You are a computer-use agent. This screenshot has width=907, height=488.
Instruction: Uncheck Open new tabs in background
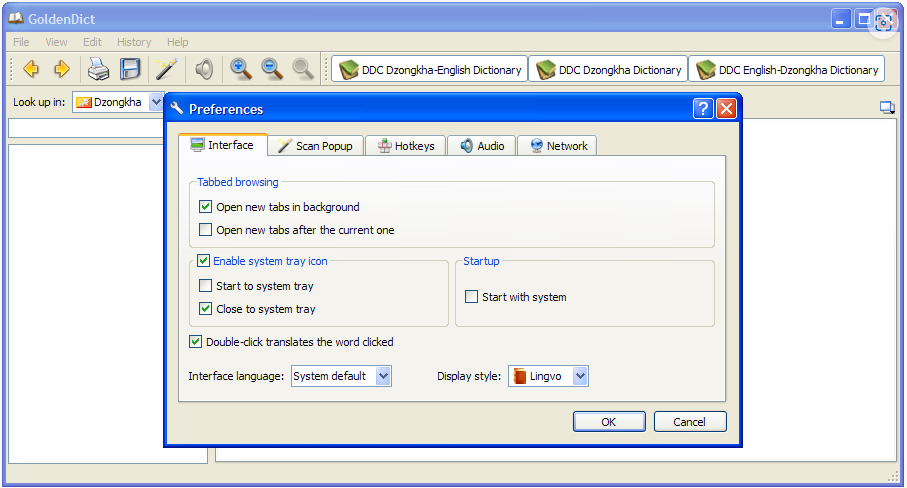coord(206,207)
